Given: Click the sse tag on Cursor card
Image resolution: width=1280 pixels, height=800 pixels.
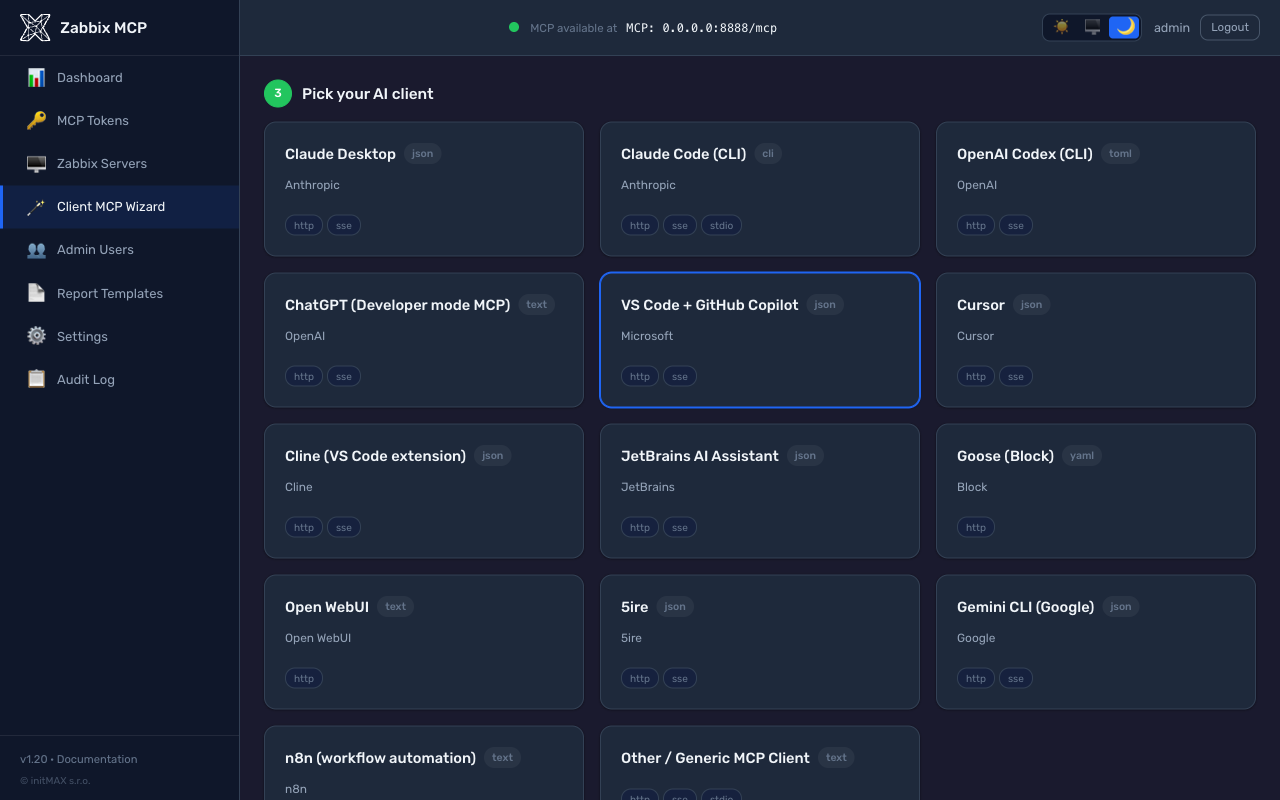Looking at the screenshot, I should 1016,377.
